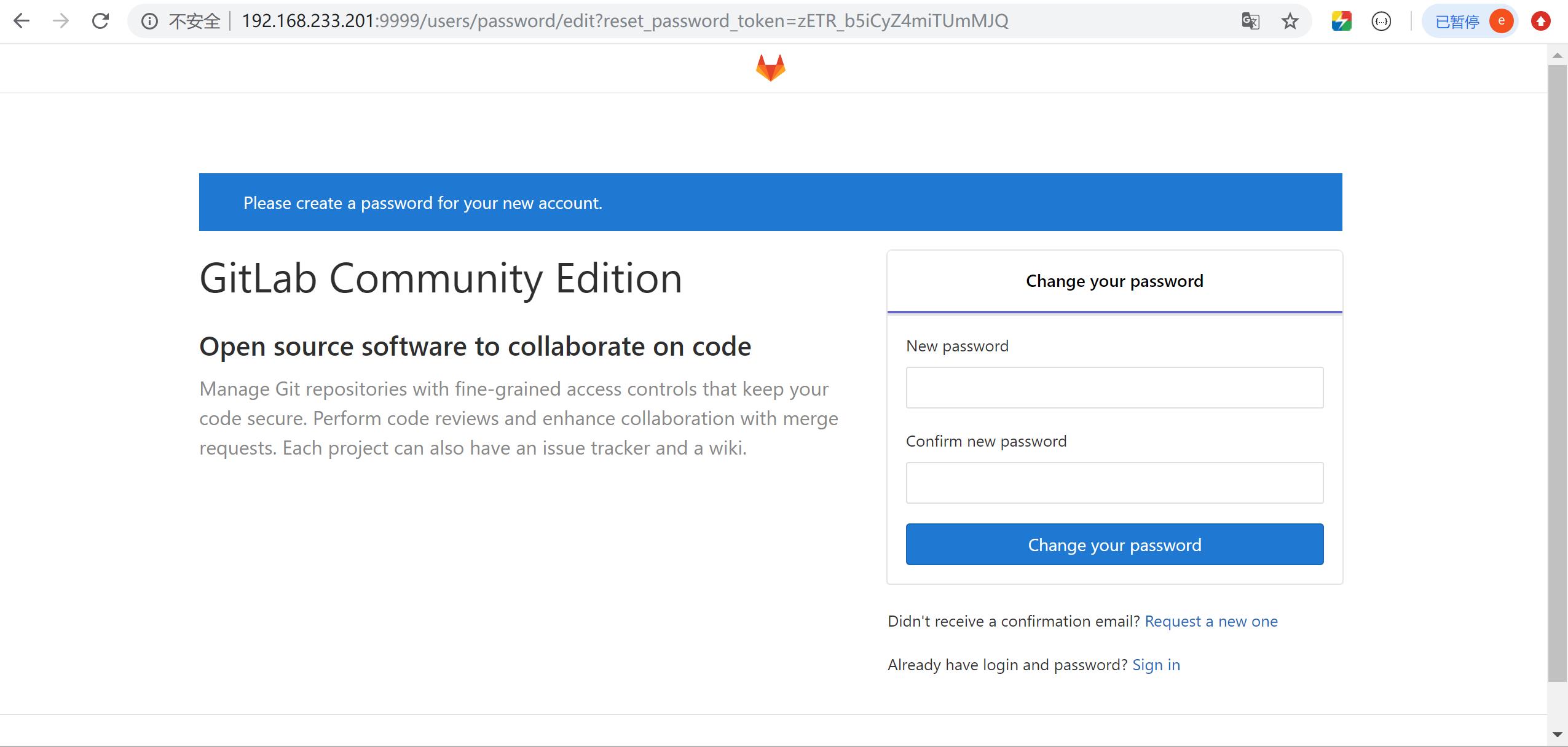Focus the Confirm new password field
The image size is (1568, 747).
click(x=1114, y=483)
